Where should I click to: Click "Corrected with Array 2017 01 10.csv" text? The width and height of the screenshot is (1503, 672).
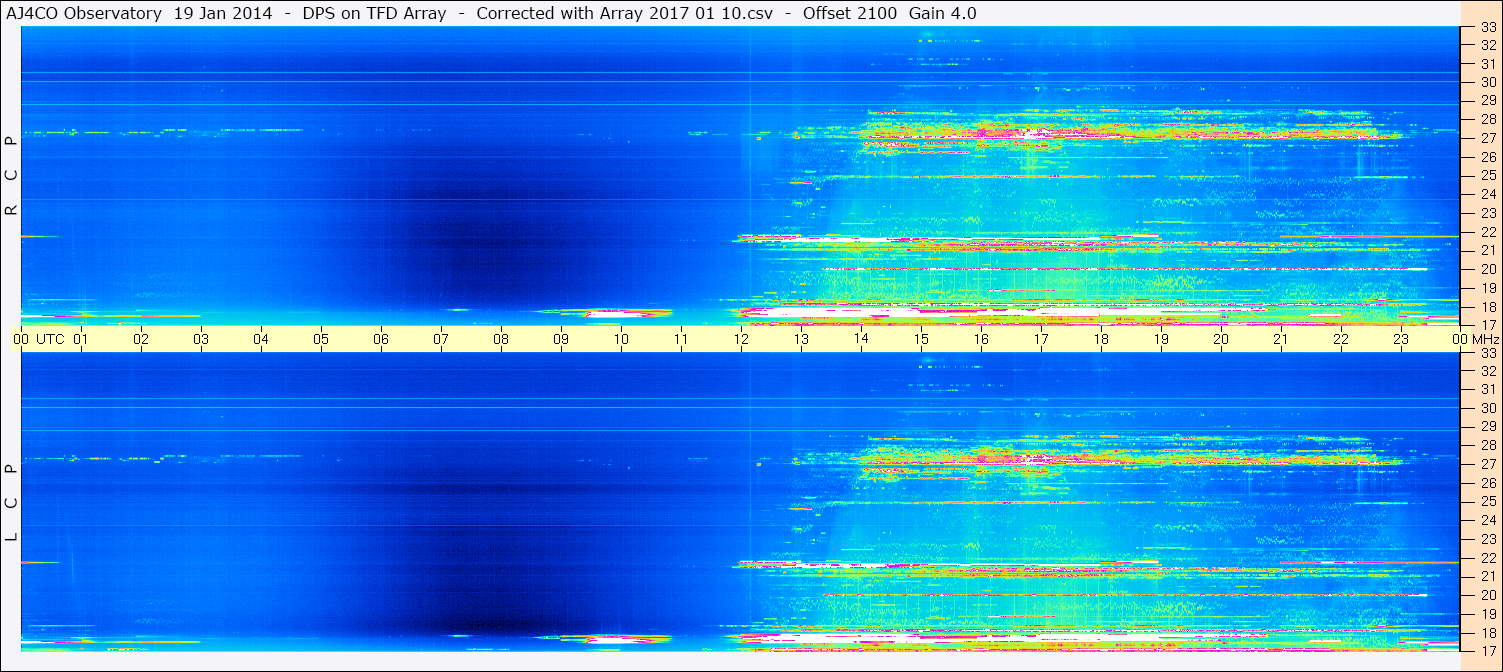click(x=624, y=13)
